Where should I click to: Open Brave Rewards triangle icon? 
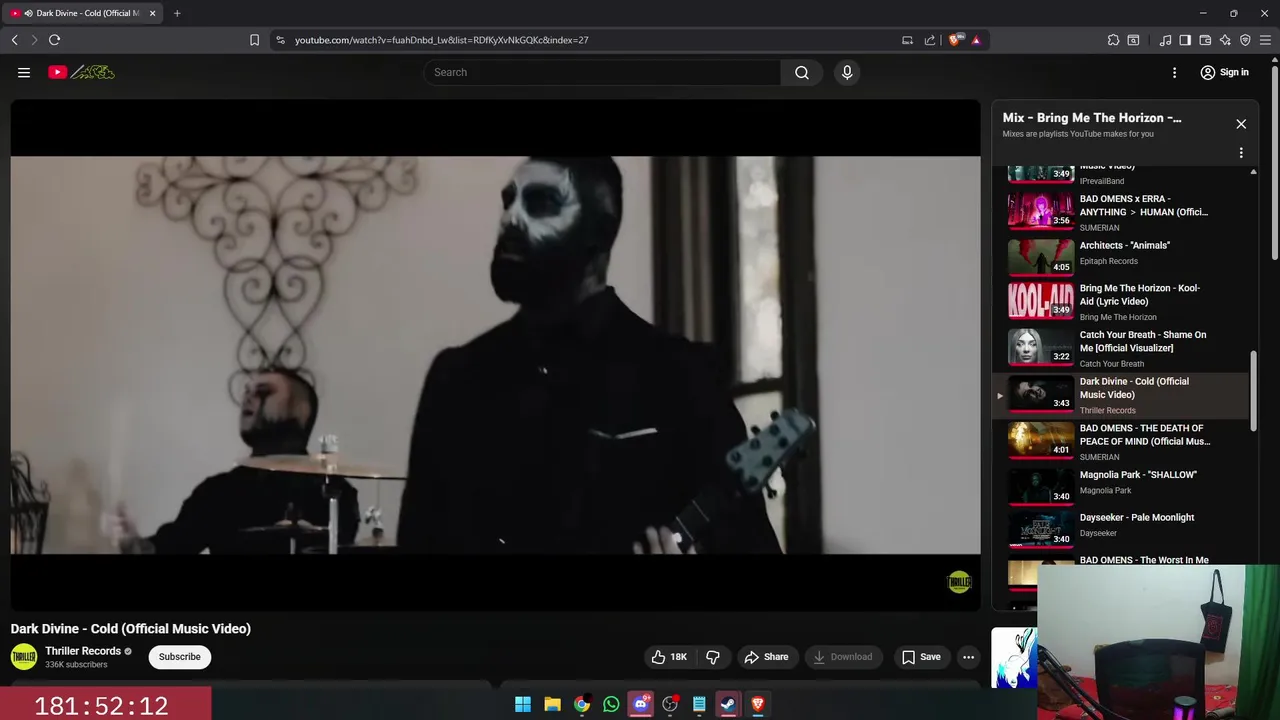976,40
